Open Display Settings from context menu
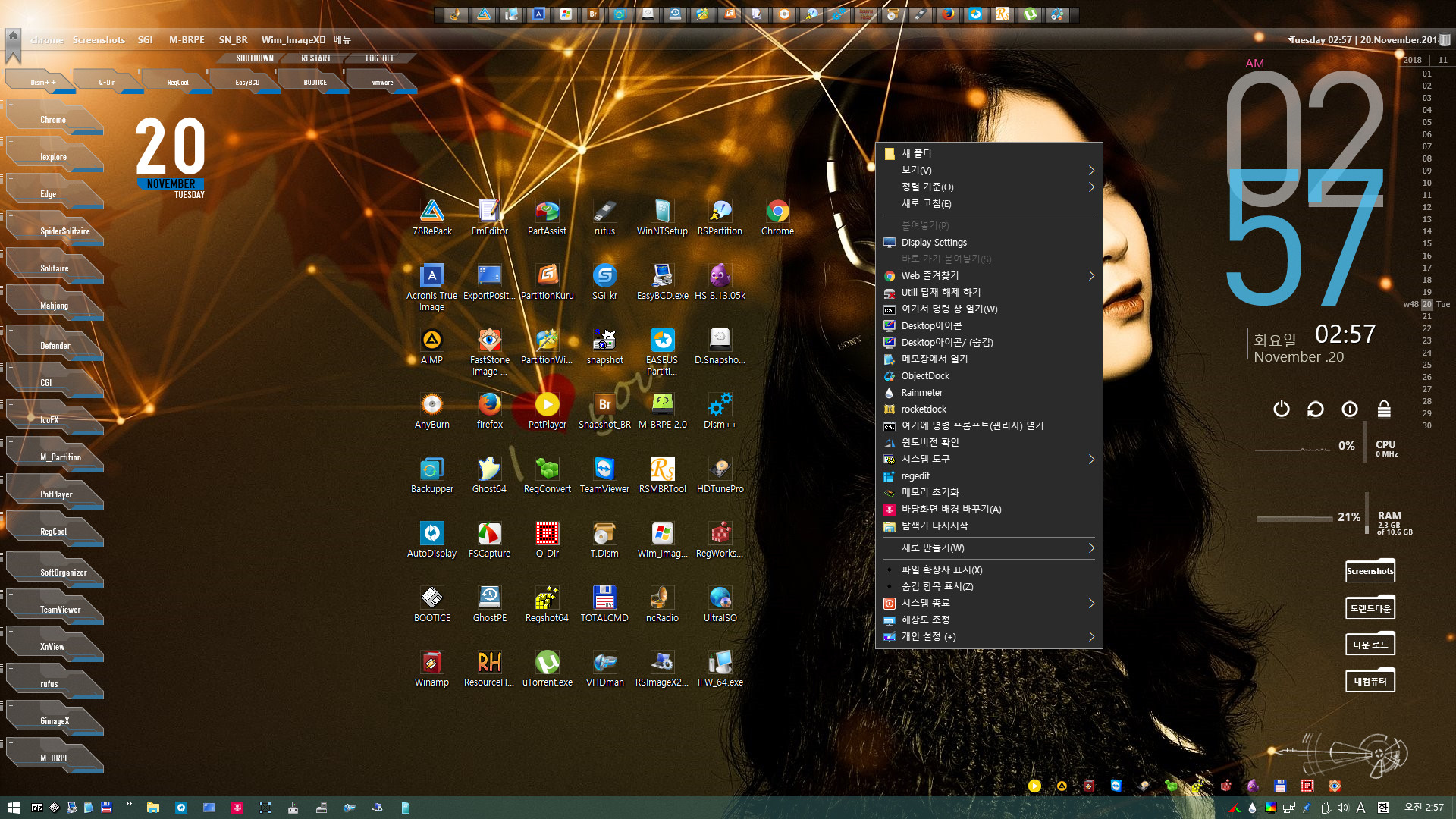 (989, 242)
